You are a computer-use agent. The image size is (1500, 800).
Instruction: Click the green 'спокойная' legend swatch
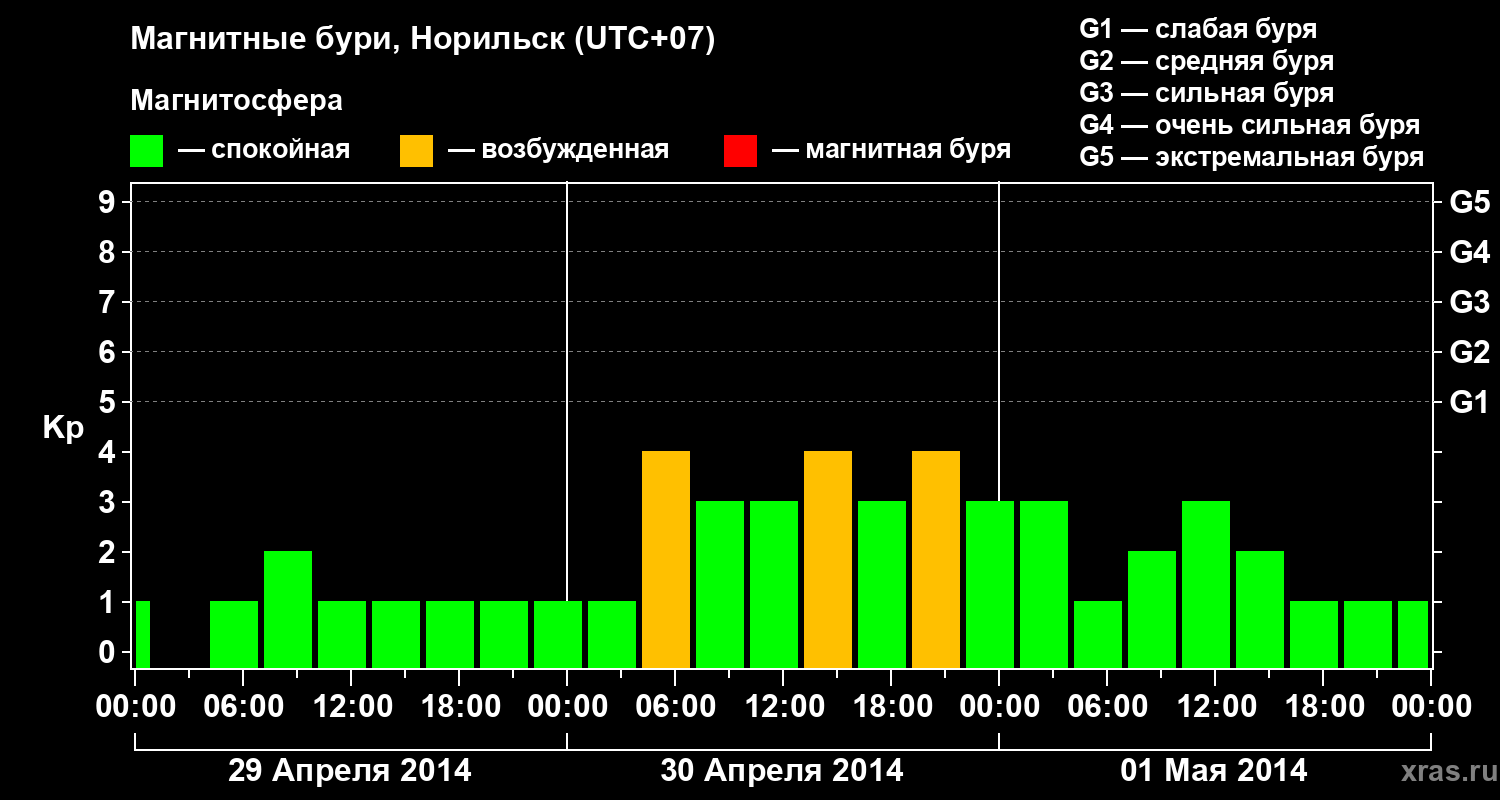147,151
